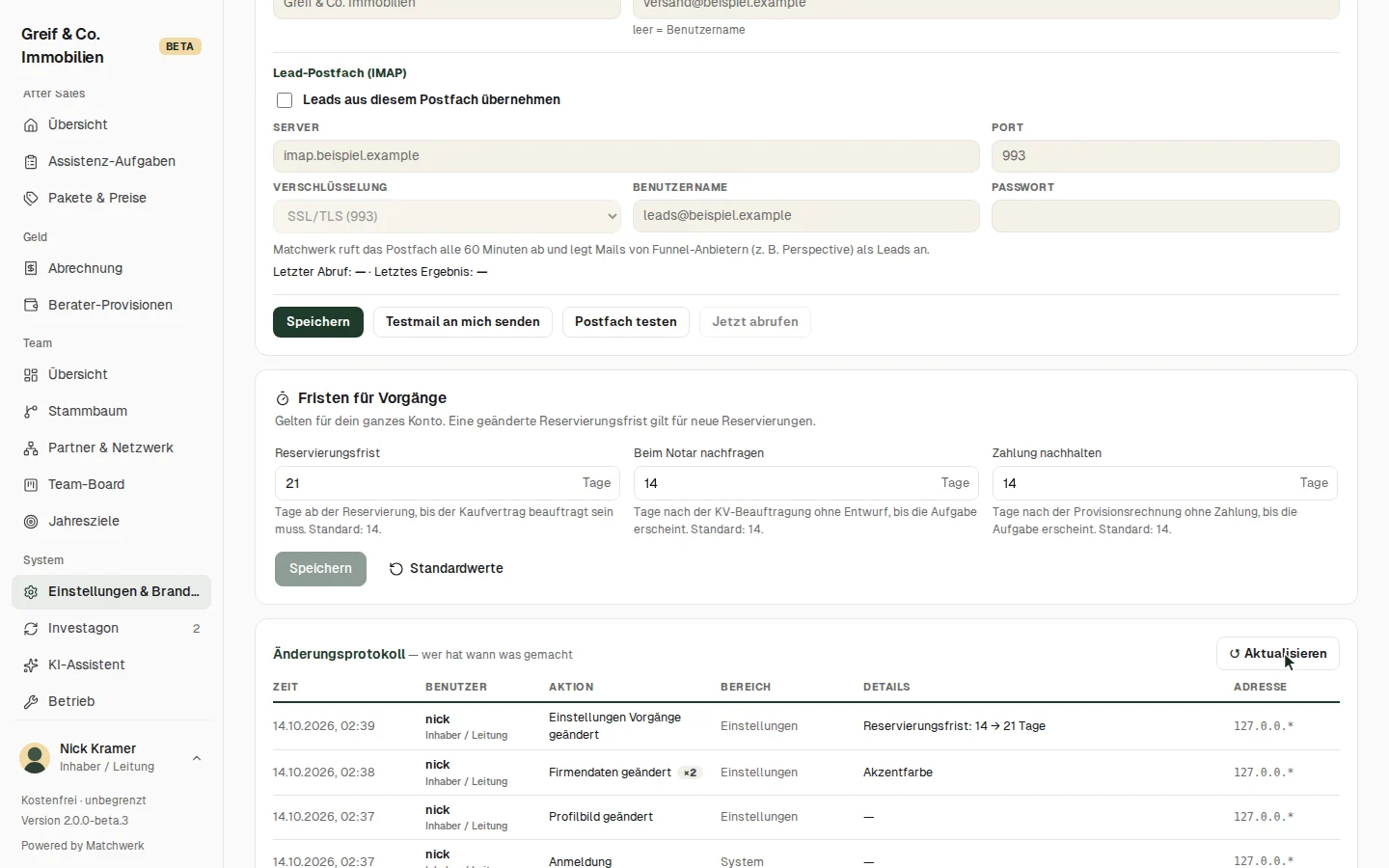Click the sync icon beside Investagon
This screenshot has width=1389, height=868.
[31, 629]
